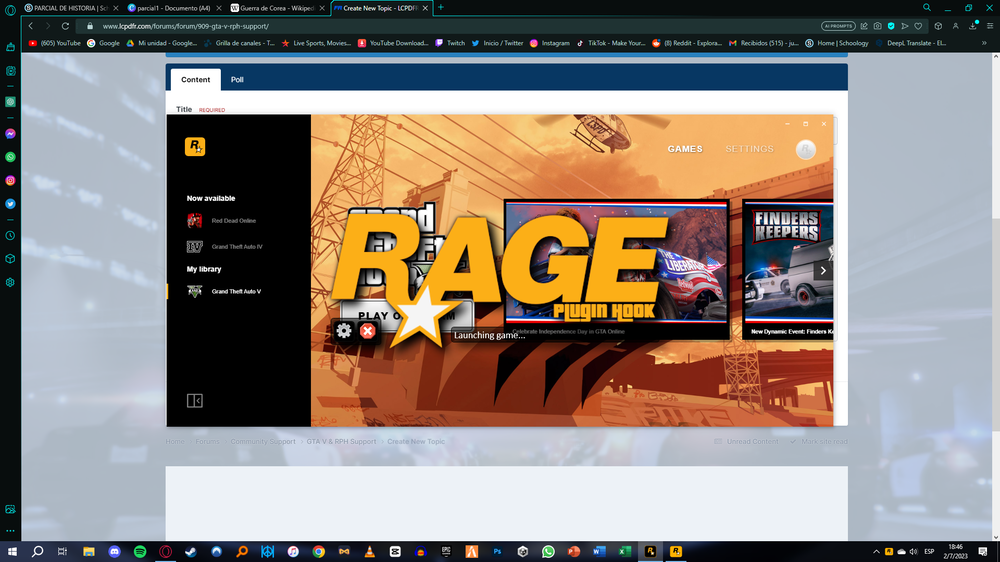Open Spotify from the taskbar
The image size is (1000, 562).
[x=139, y=551]
